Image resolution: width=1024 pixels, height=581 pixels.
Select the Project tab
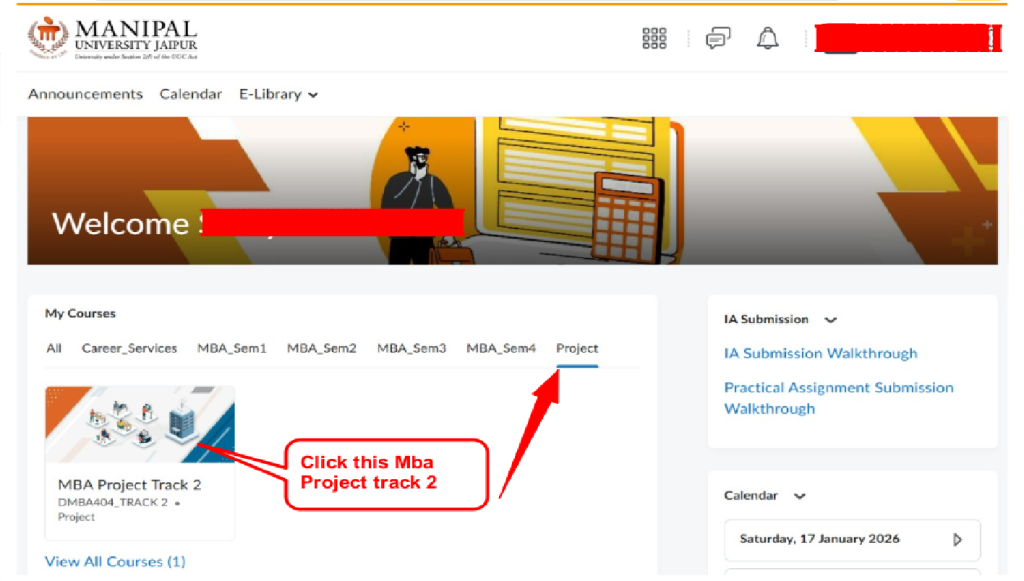[577, 349]
